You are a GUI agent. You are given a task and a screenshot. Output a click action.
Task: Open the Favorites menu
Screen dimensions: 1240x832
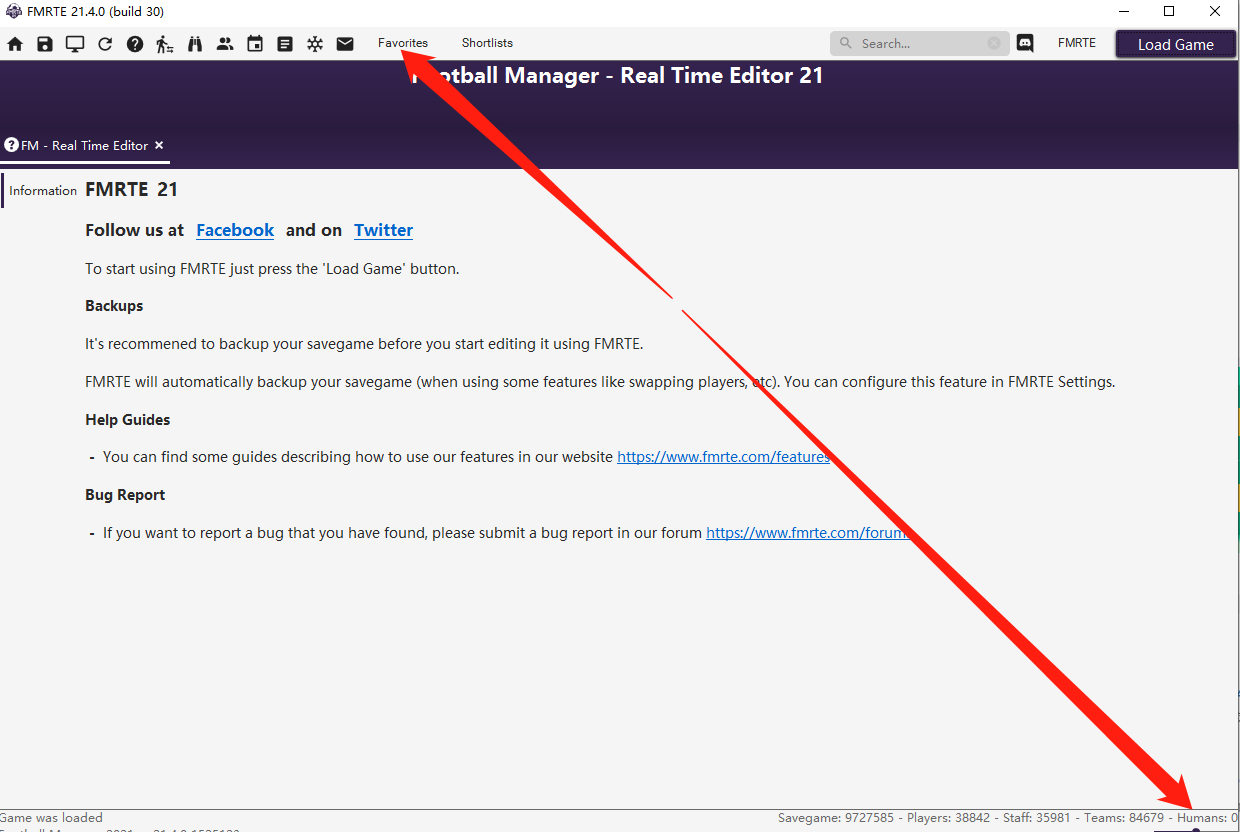click(403, 43)
